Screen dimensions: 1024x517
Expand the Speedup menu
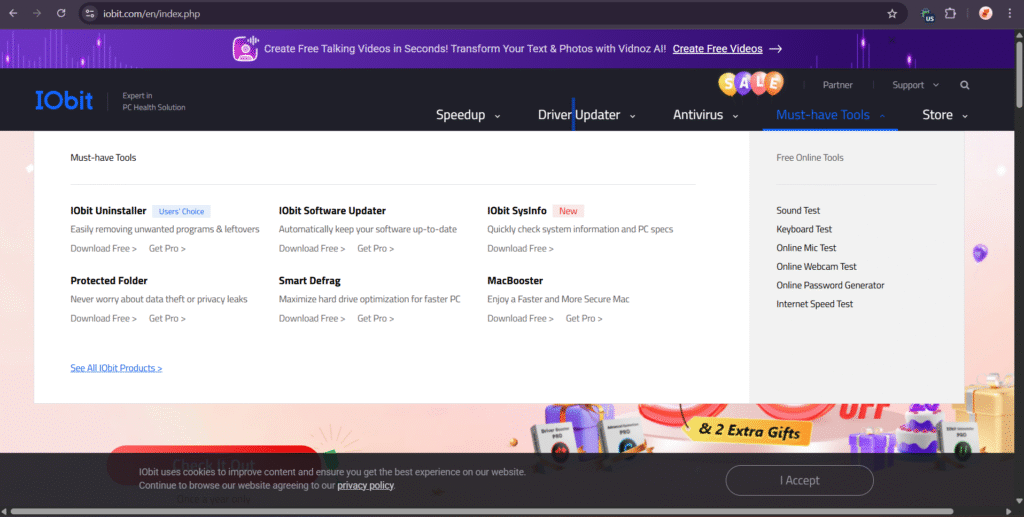[x=468, y=115]
